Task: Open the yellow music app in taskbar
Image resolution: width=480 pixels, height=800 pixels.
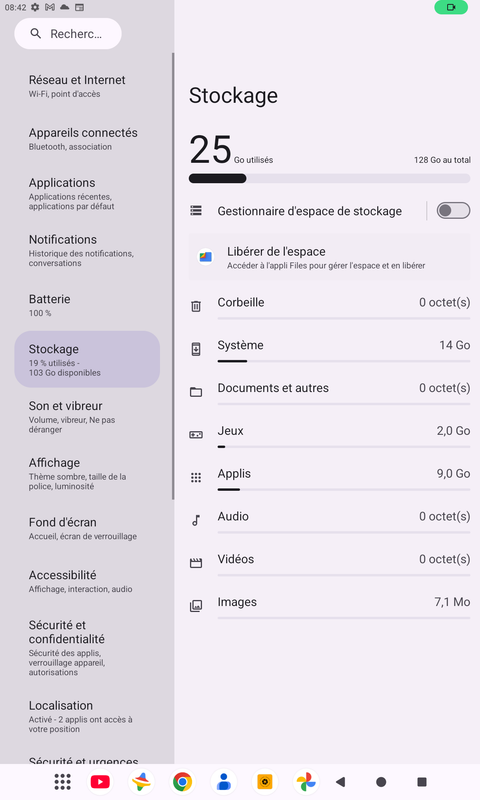Action: [x=265, y=782]
